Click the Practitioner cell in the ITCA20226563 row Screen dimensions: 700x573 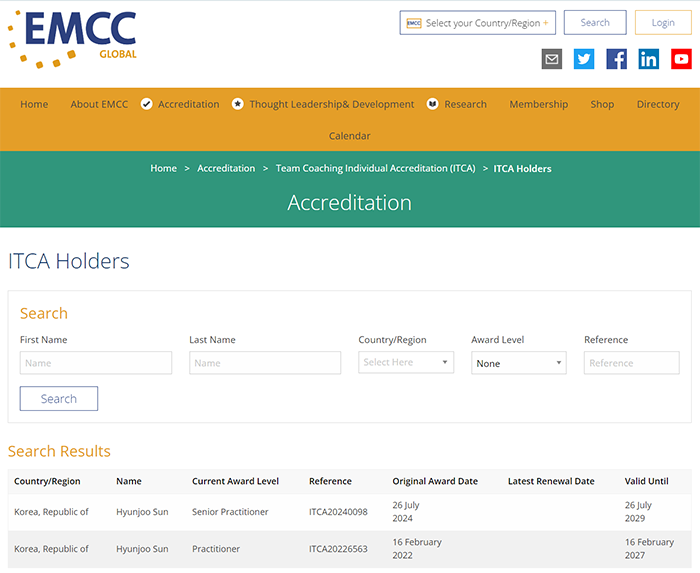(216, 549)
